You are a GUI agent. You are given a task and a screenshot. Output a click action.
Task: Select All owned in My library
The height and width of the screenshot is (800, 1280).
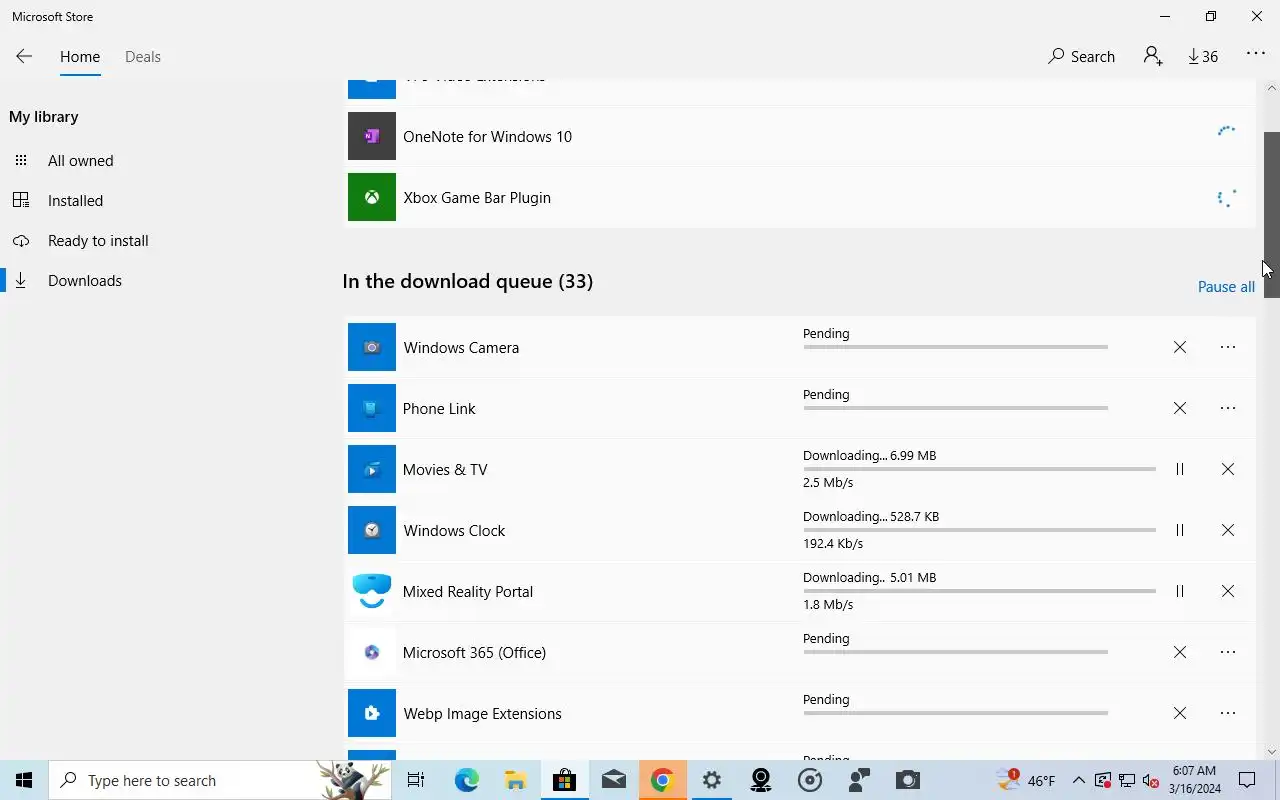click(80, 161)
